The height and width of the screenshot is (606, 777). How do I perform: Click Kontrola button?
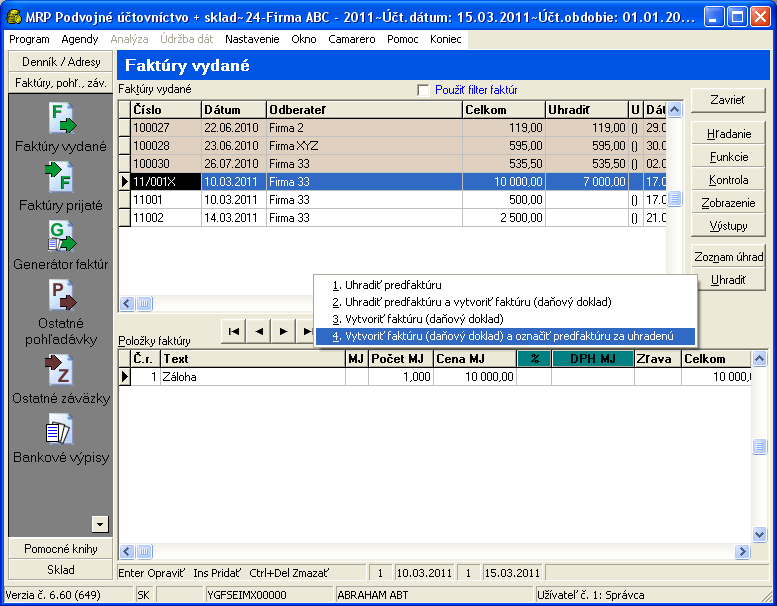[728, 180]
